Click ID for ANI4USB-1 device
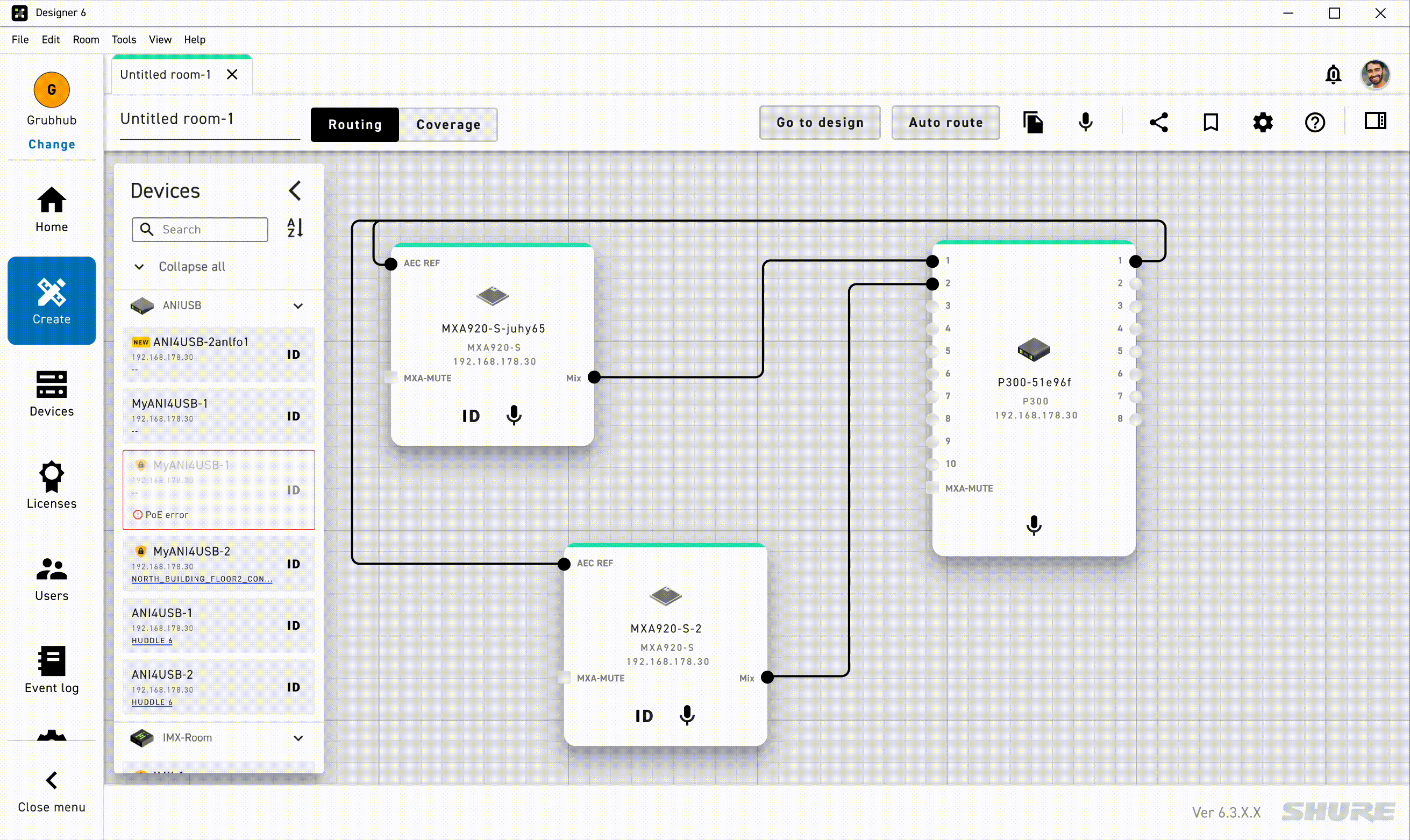The image size is (1410, 840). pyautogui.click(x=293, y=625)
